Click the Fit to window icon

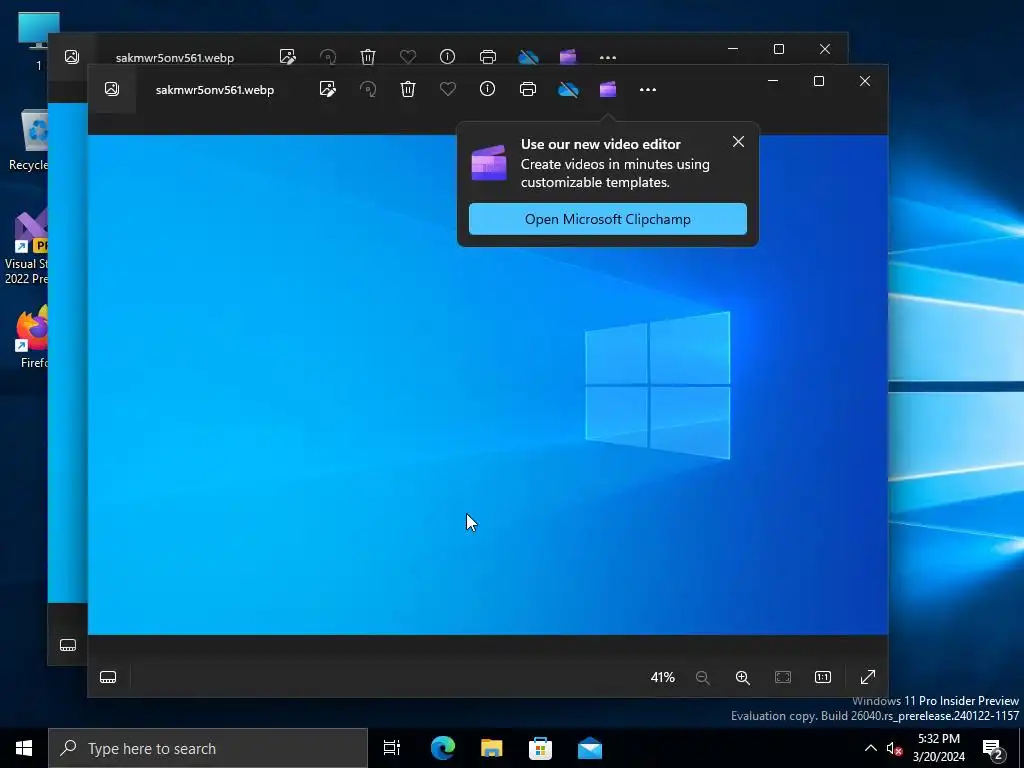tap(783, 677)
